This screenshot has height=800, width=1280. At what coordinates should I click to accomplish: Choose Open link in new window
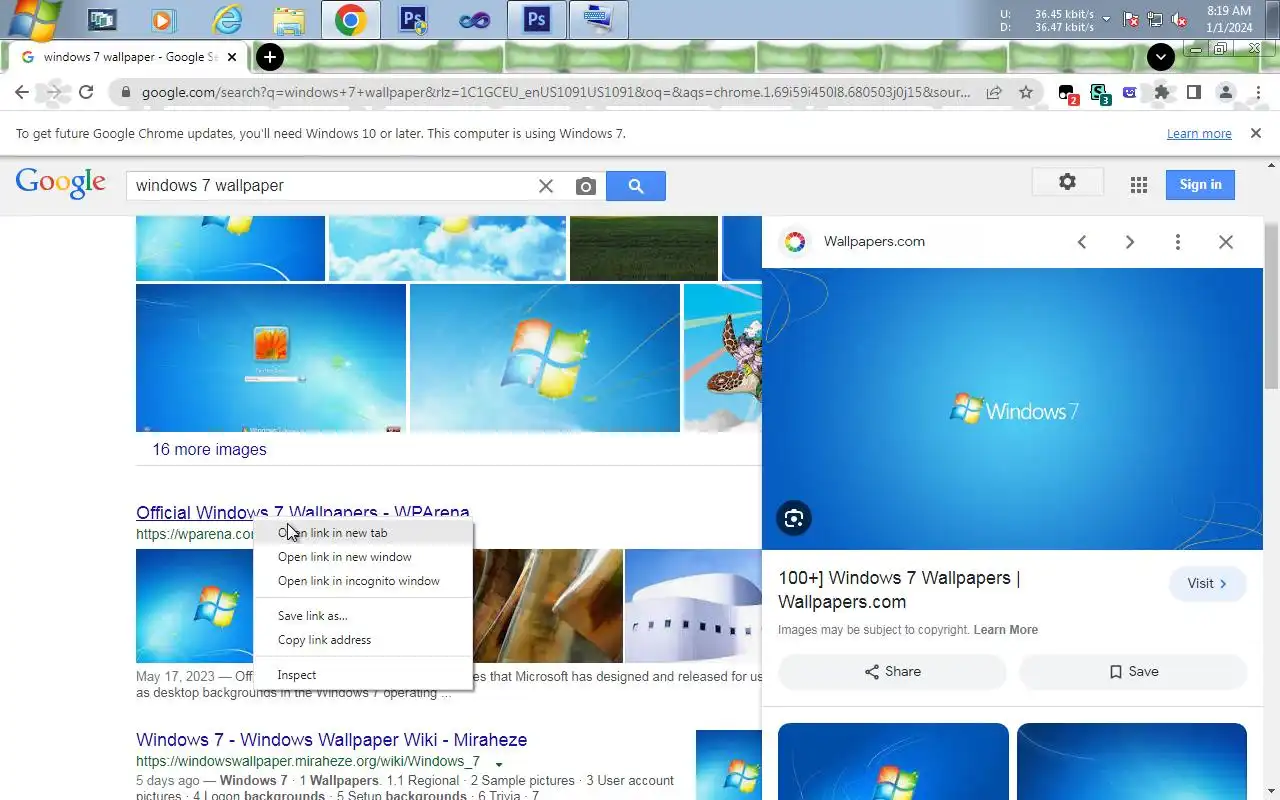(363, 557)
